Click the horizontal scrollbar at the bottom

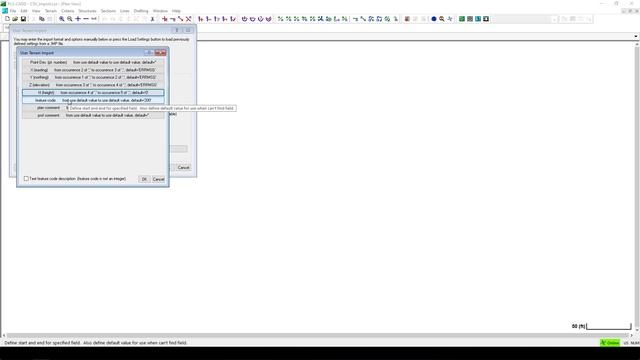318,336
